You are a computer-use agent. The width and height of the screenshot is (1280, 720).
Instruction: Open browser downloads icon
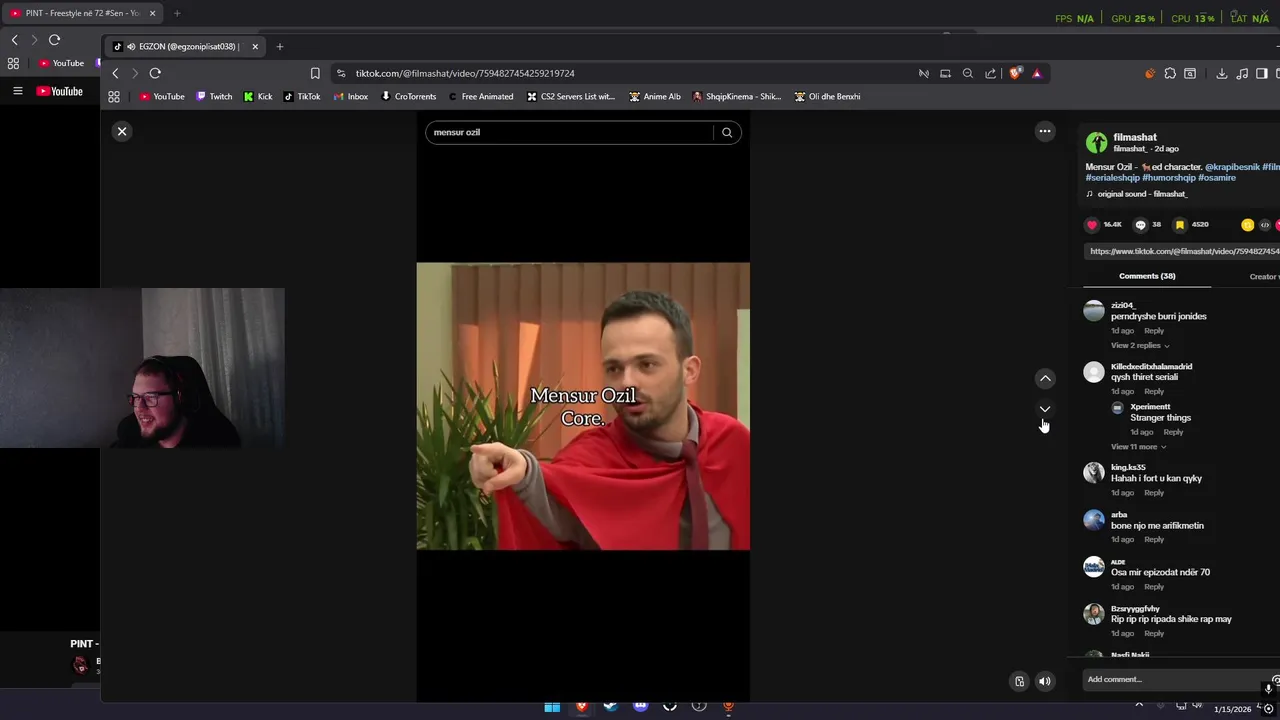pyautogui.click(x=1222, y=73)
